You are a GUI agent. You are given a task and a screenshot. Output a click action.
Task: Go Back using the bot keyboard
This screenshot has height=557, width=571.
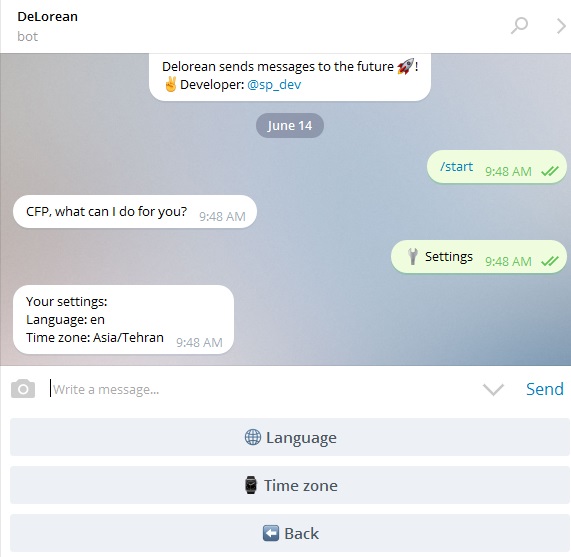click(x=290, y=533)
